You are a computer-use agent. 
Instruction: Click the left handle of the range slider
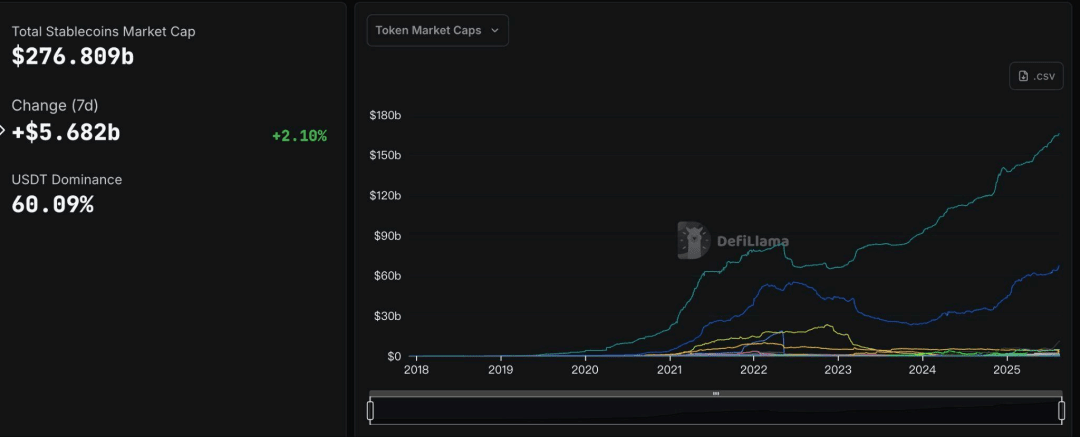[x=371, y=411]
